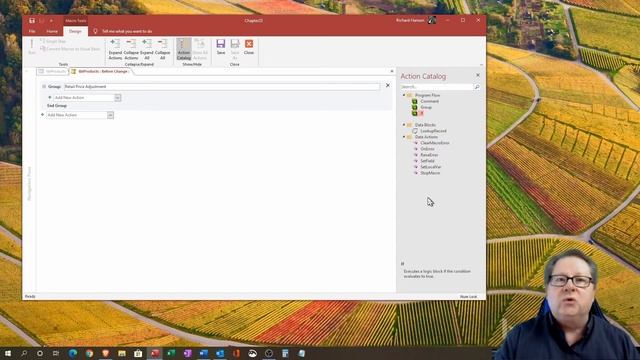The image size is (640, 360).
Task: Select SetLocalVar in Data Actions
Action: pos(431,167)
